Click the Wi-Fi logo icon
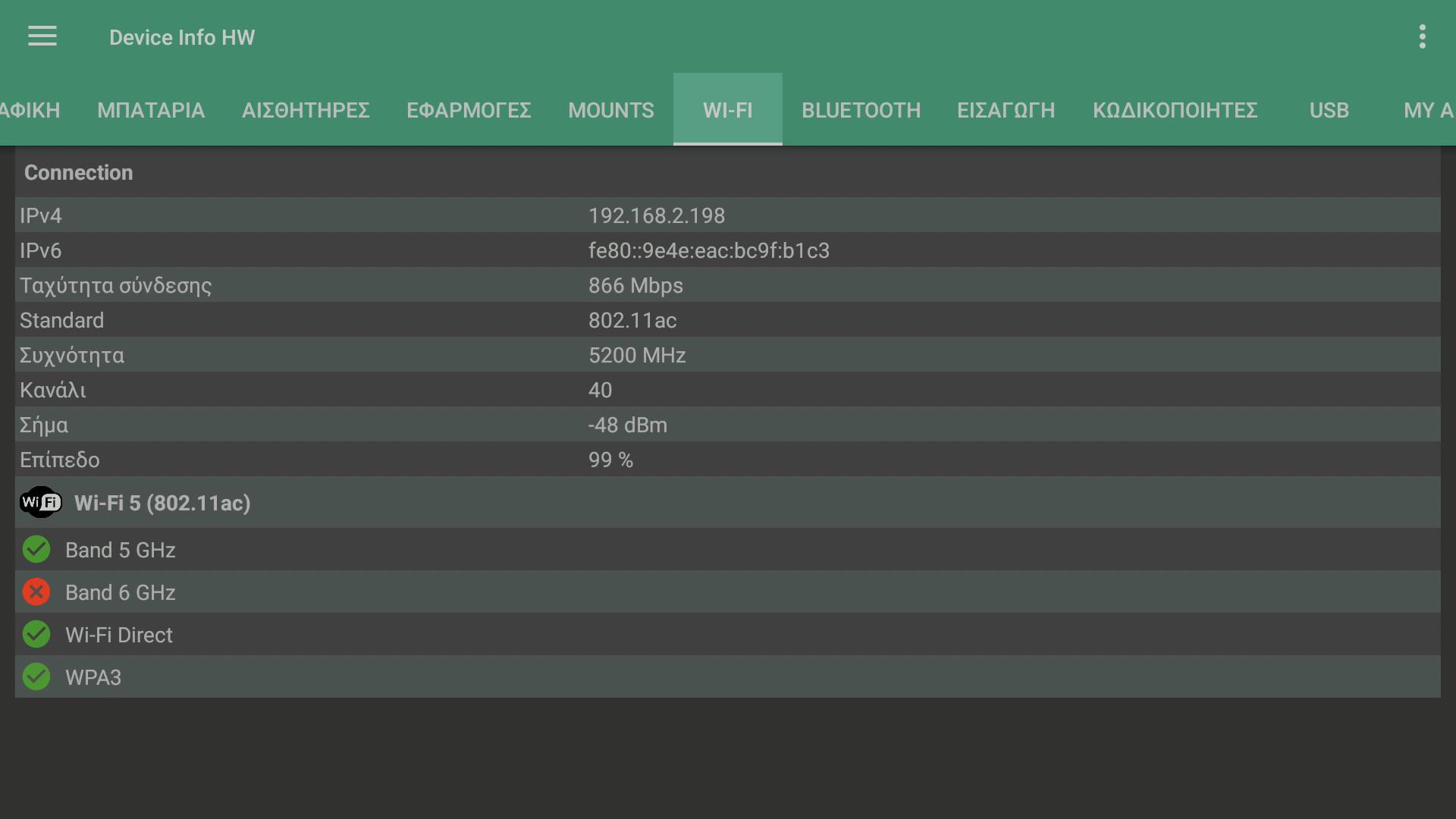Image resolution: width=1456 pixels, height=819 pixels. pos(41,502)
